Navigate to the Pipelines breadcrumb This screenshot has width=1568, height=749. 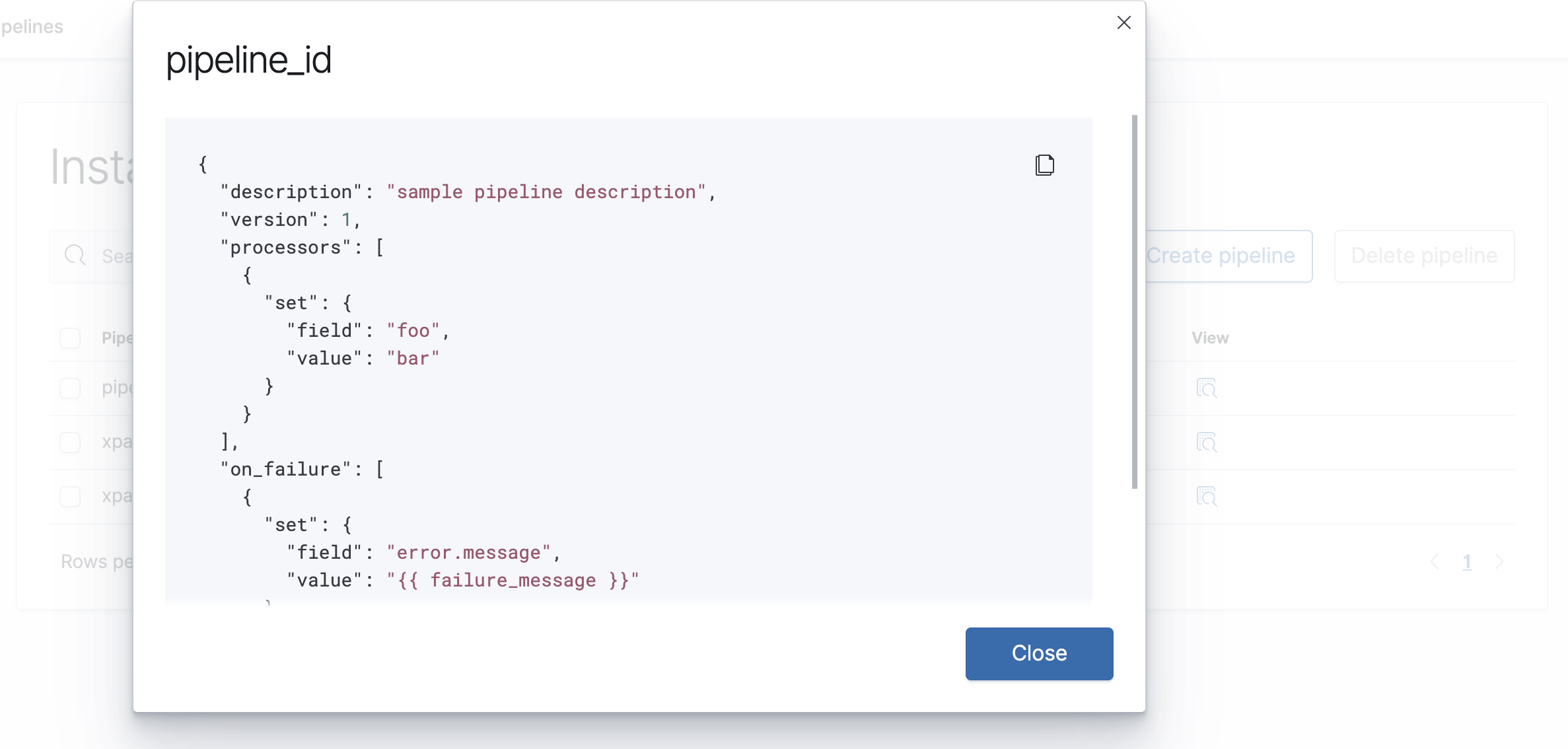pos(31,26)
